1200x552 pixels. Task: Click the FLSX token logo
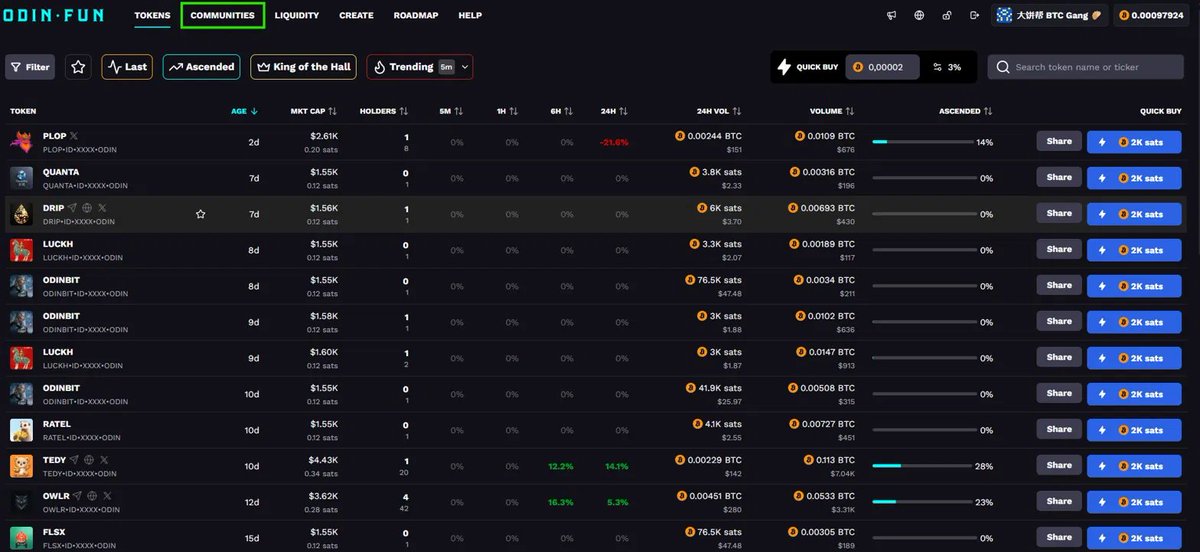[x=21, y=537]
